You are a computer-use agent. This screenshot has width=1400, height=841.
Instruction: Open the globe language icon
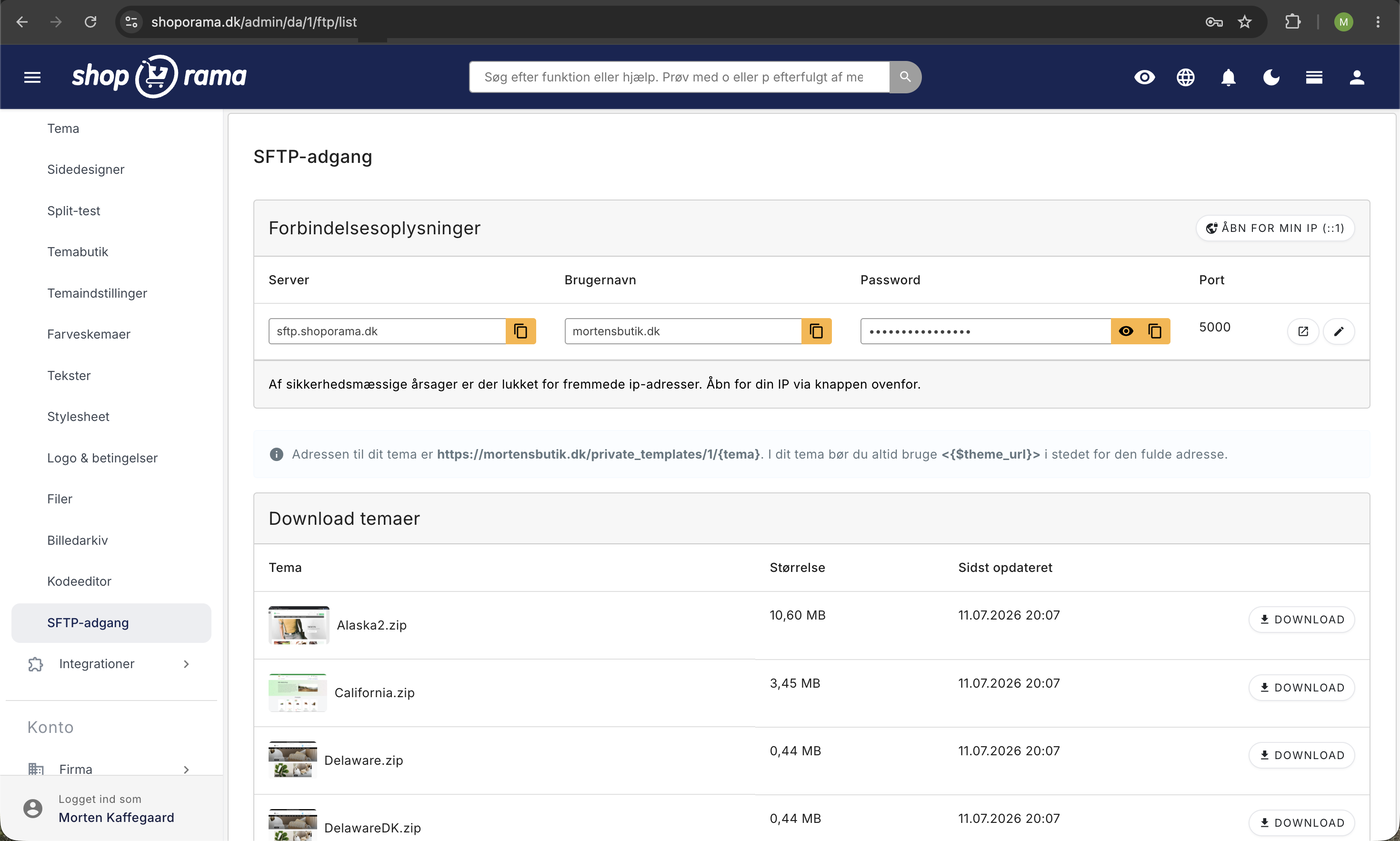pyautogui.click(x=1186, y=77)
